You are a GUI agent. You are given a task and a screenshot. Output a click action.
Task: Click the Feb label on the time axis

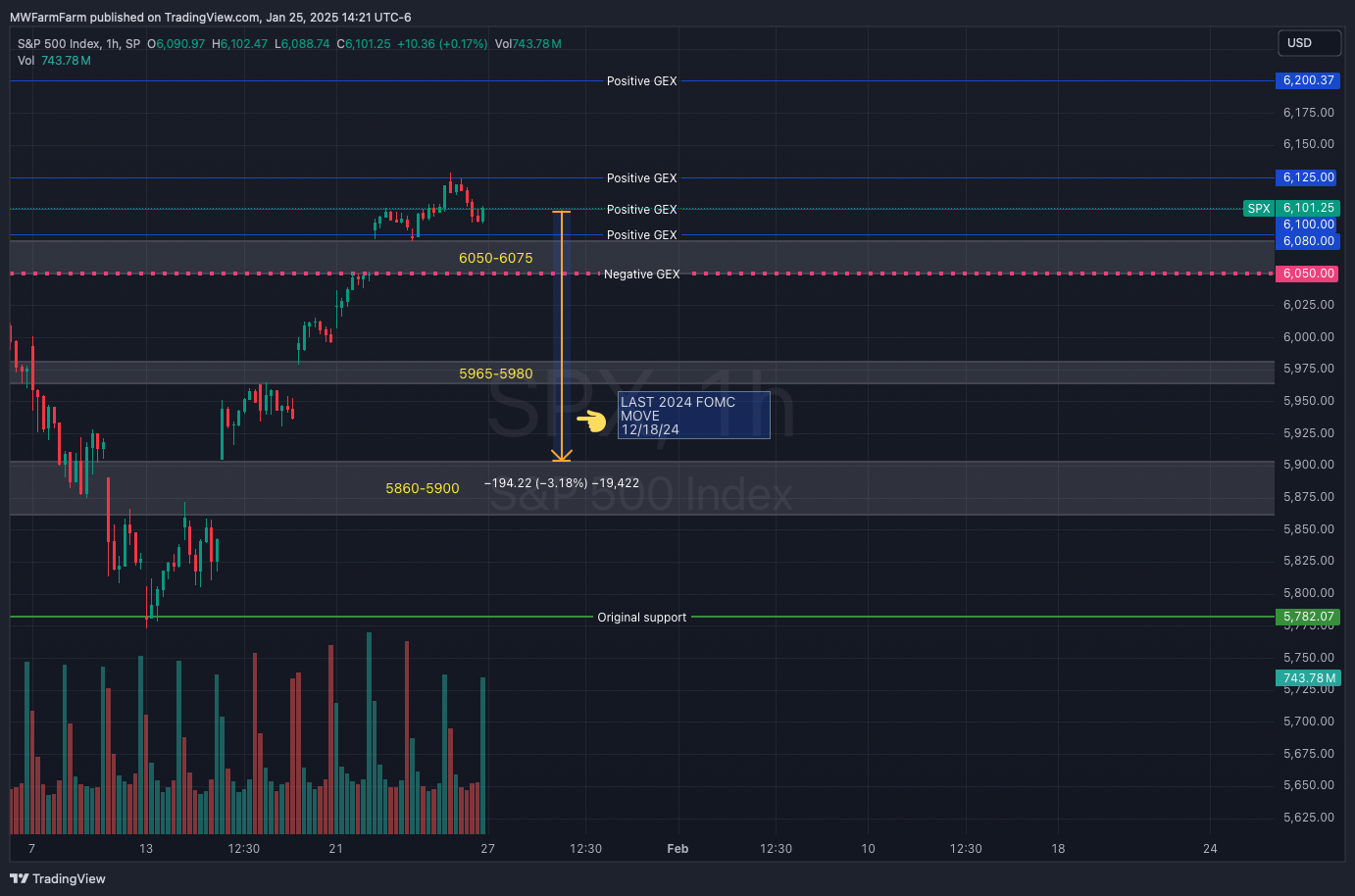tap(677, 849)
